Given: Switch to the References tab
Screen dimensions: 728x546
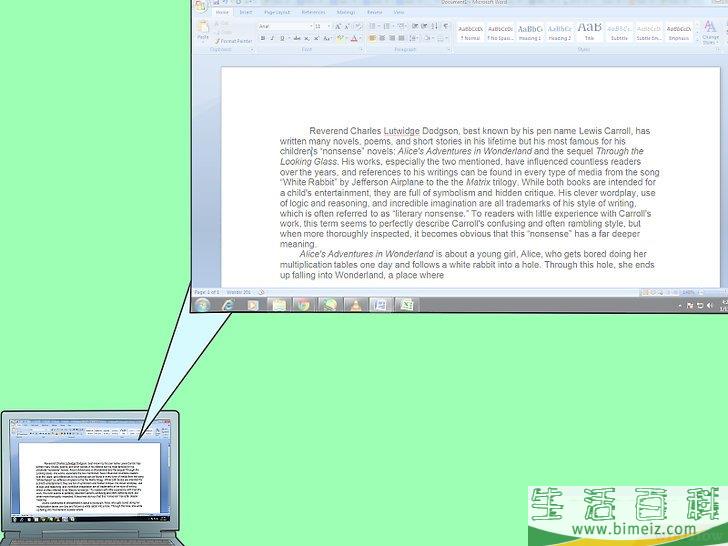Looking at the screenshot, I should pos(313,12).
